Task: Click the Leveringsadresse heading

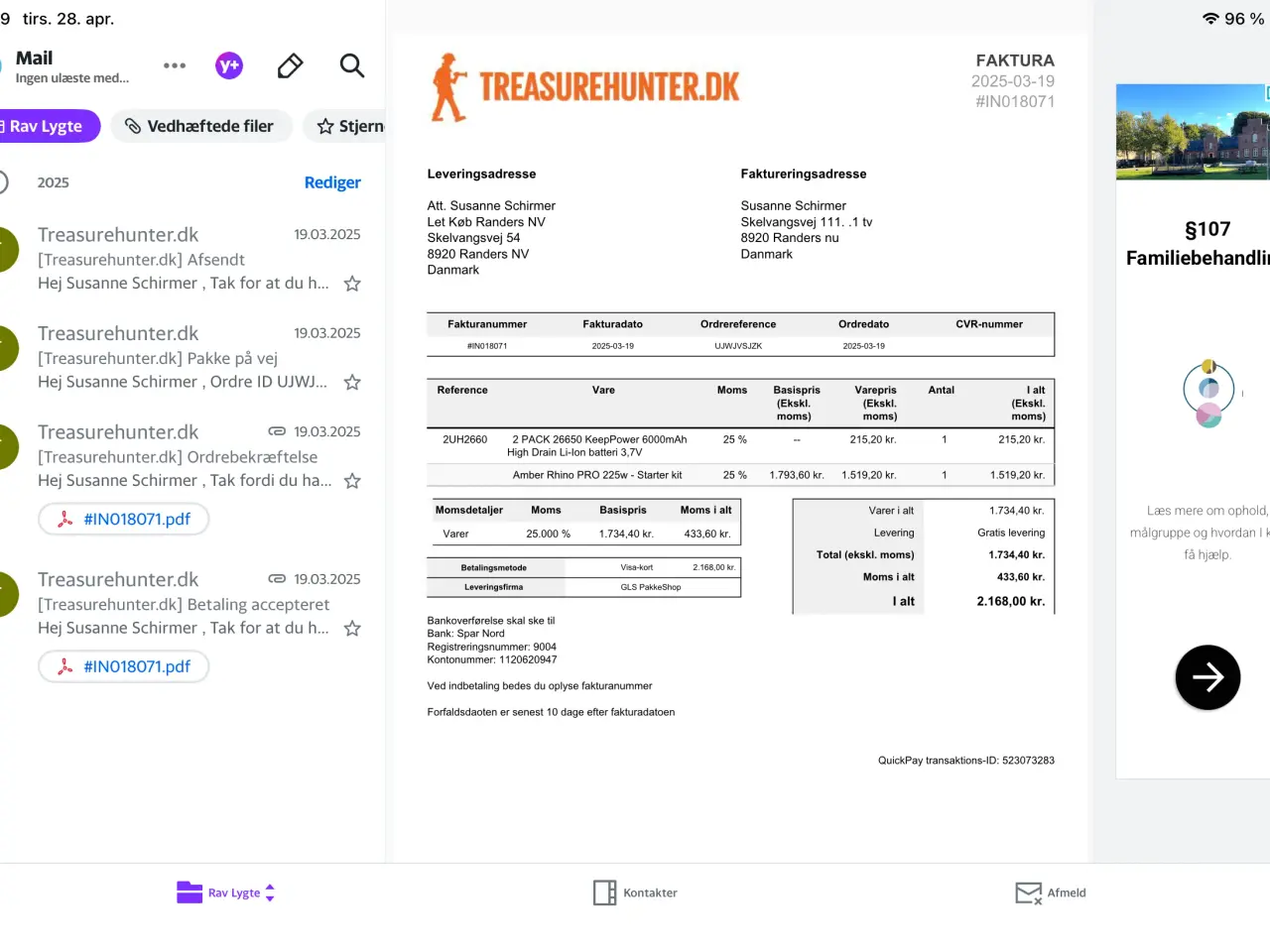Action: (481, 174)
